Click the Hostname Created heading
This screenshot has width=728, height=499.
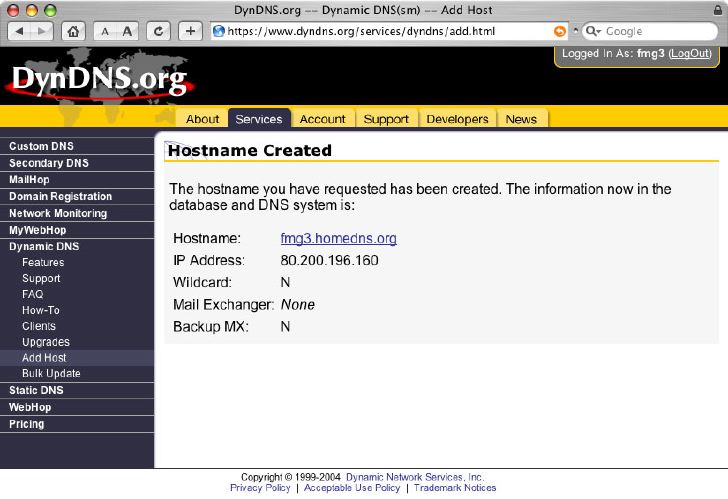(250, 150)
